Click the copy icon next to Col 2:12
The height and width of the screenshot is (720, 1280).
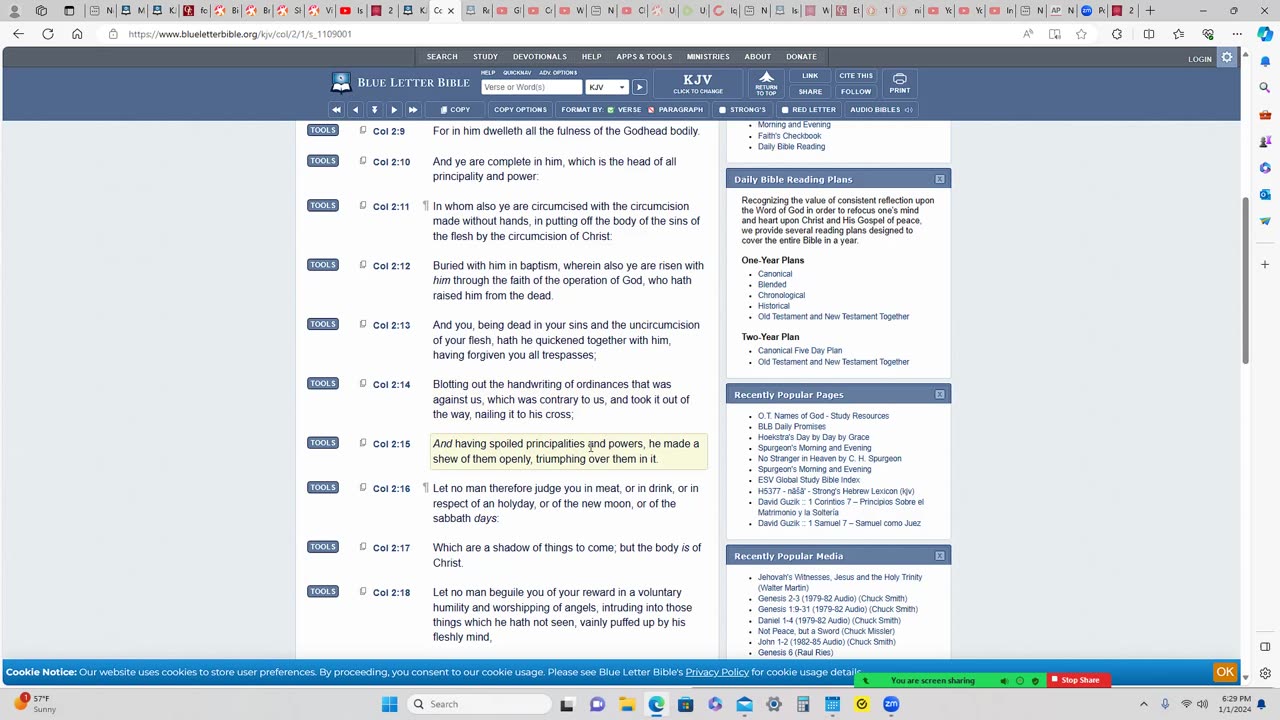[363, 265]
